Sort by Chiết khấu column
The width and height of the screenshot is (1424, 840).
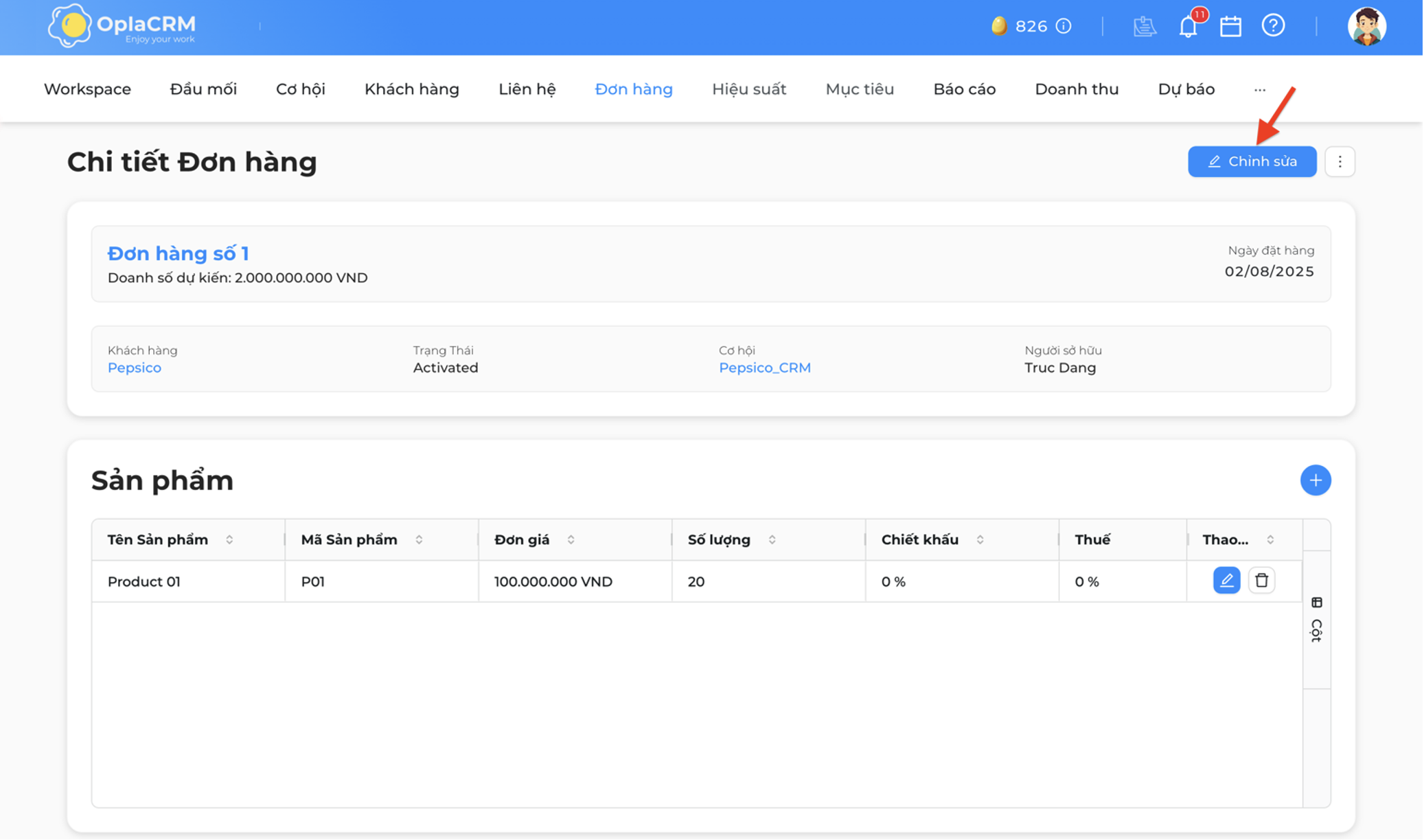point(980,540)
